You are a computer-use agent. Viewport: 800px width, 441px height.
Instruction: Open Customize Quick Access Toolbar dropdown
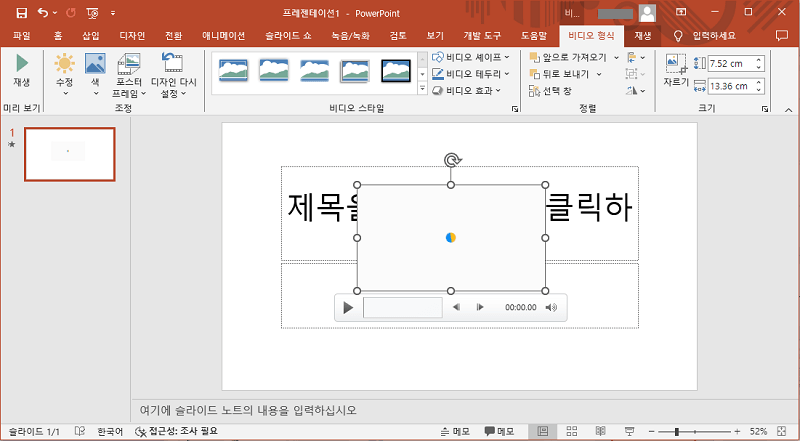point(113,13)
